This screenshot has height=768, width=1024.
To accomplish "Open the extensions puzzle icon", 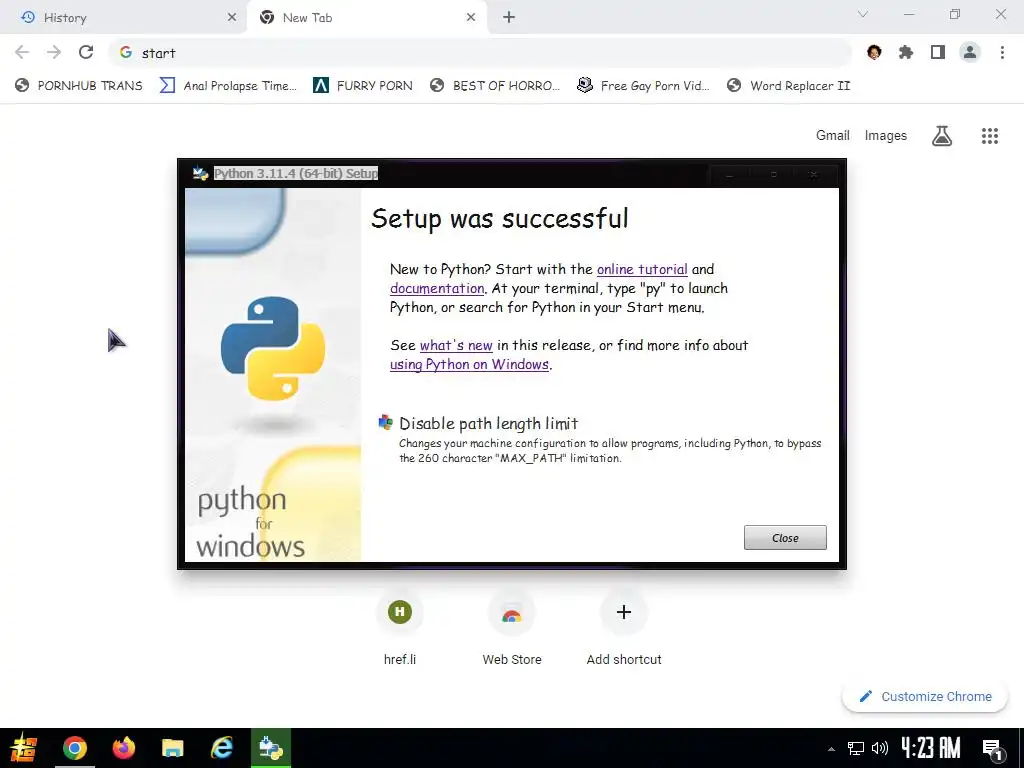I will click(906, 52).
